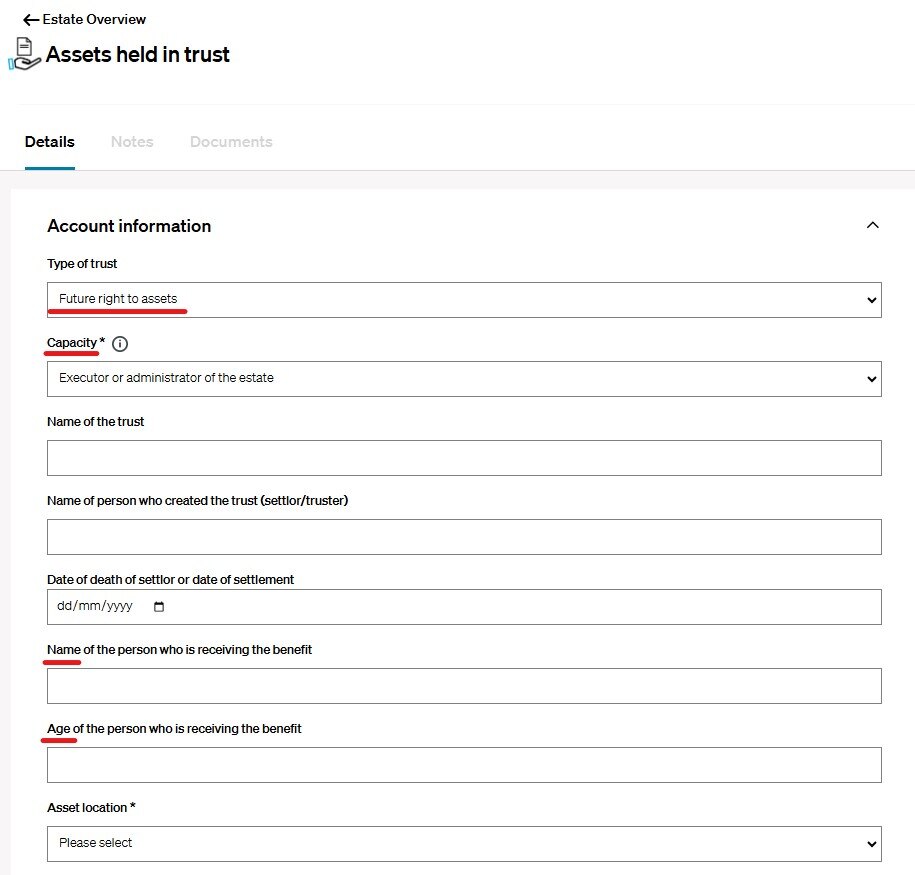This screenshot has width=915, height=875.
Task: Open the Capacity dropdown
Action: [464, 379]
